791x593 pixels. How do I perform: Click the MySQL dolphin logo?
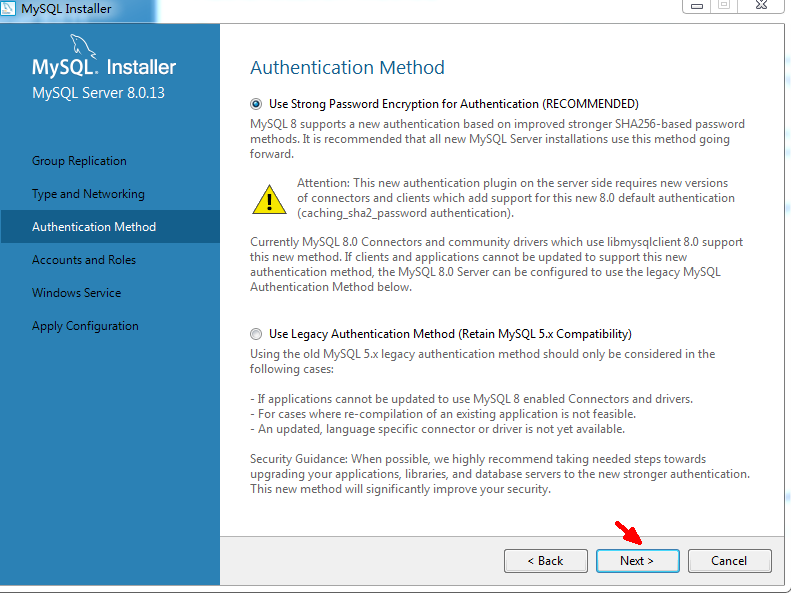coord(83,46)
